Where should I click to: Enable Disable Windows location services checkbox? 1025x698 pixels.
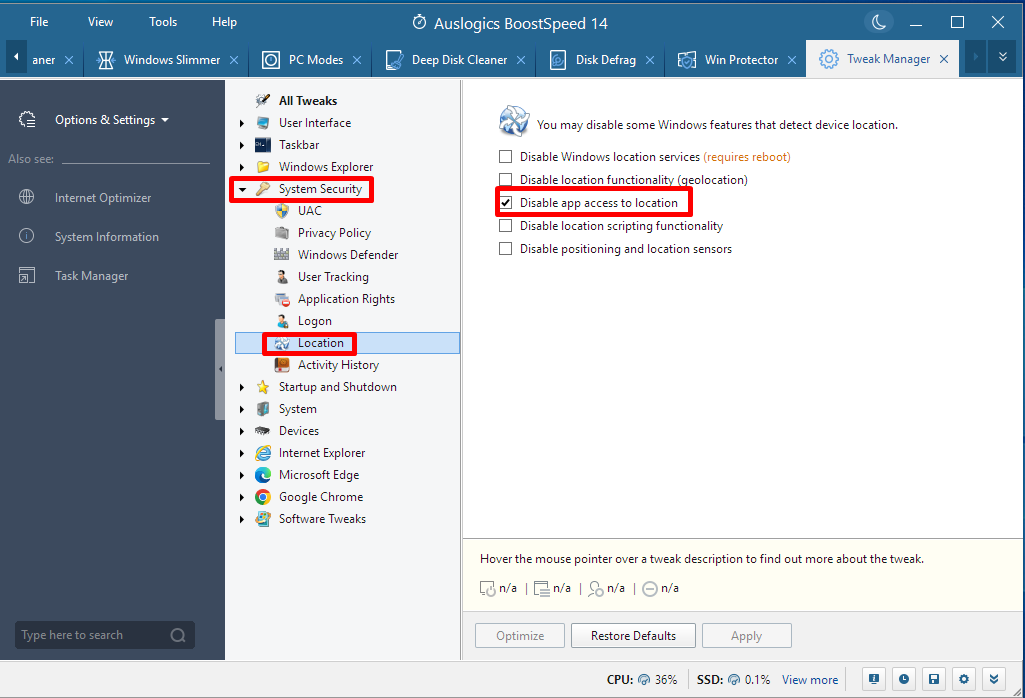click(x=505, y=156)
